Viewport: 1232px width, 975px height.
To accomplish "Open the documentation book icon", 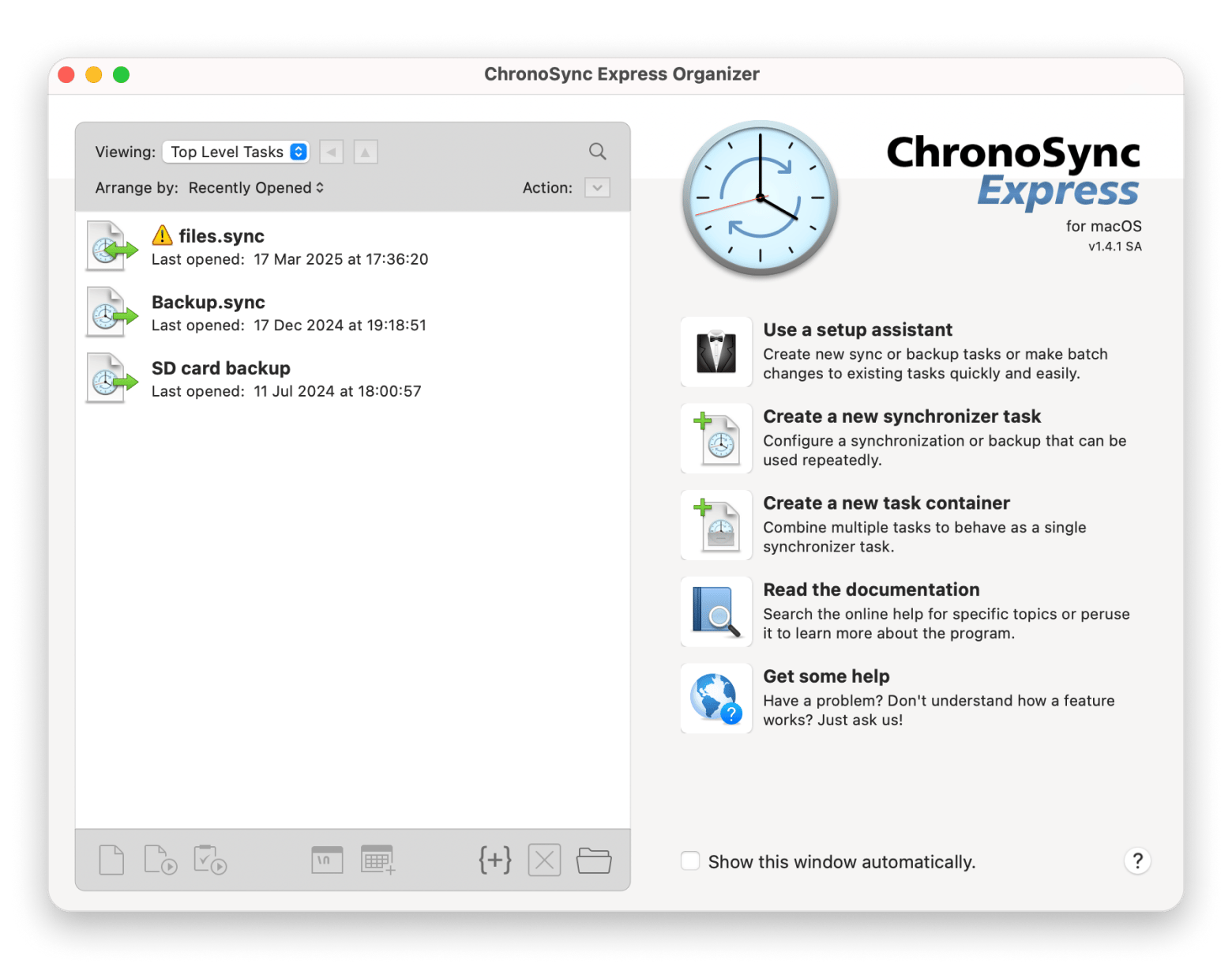I will click(x=716, y=612).
